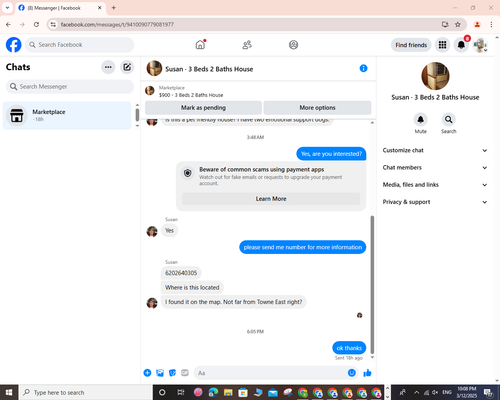Choose a sticker in the composer
The image size is (500, 400).
(x=172, y=373)
